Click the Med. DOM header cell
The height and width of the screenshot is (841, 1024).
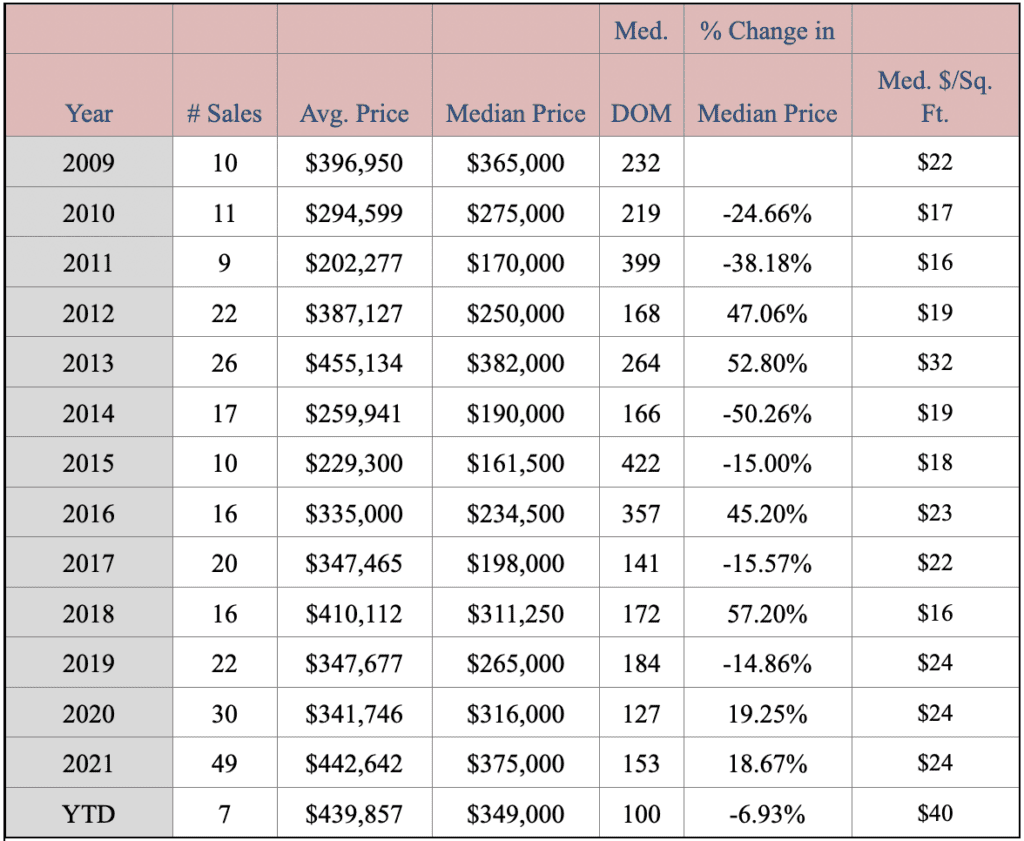pyautogui.click(x=641, y=72)
